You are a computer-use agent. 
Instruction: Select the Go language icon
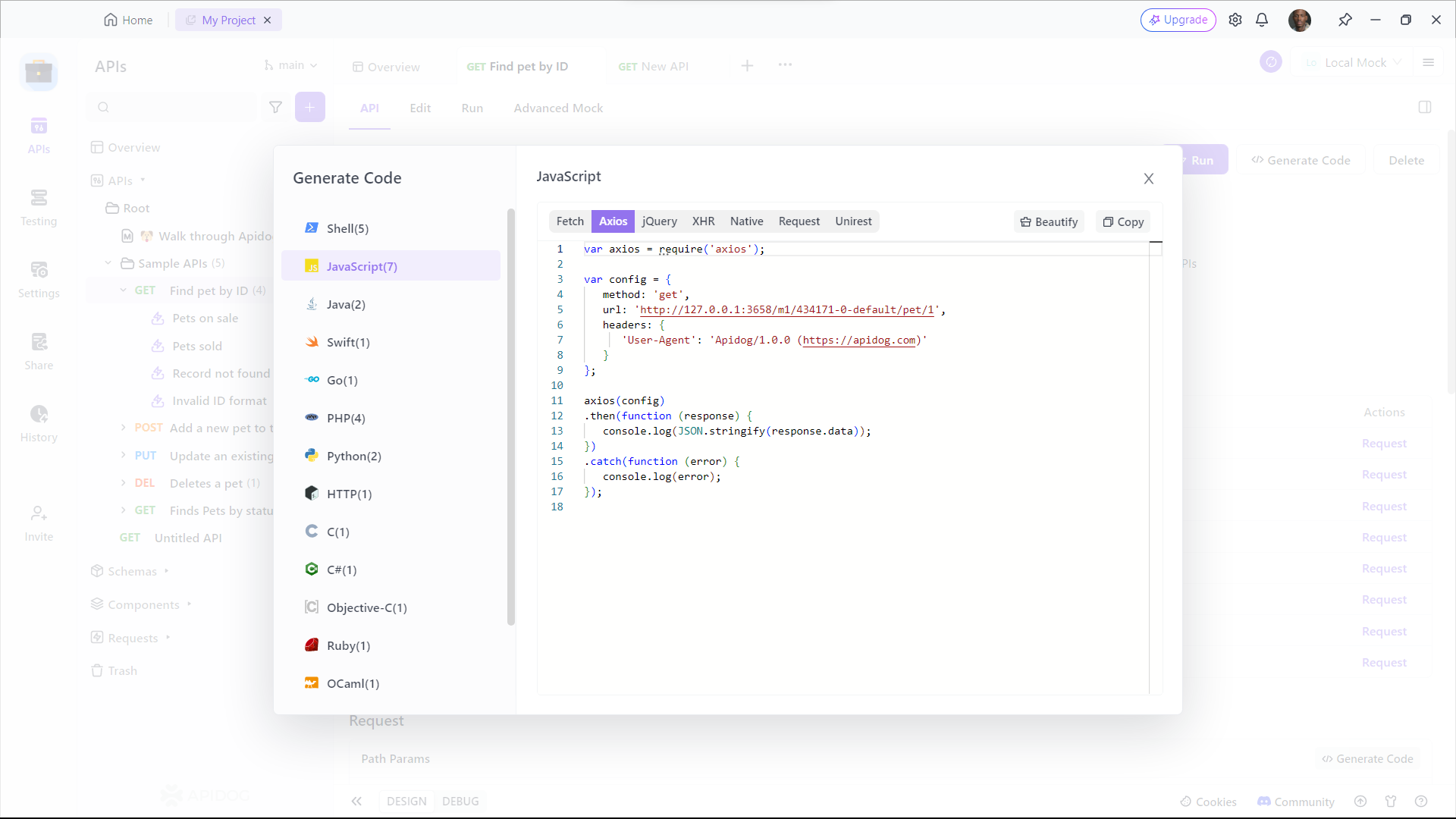[312, 380]
